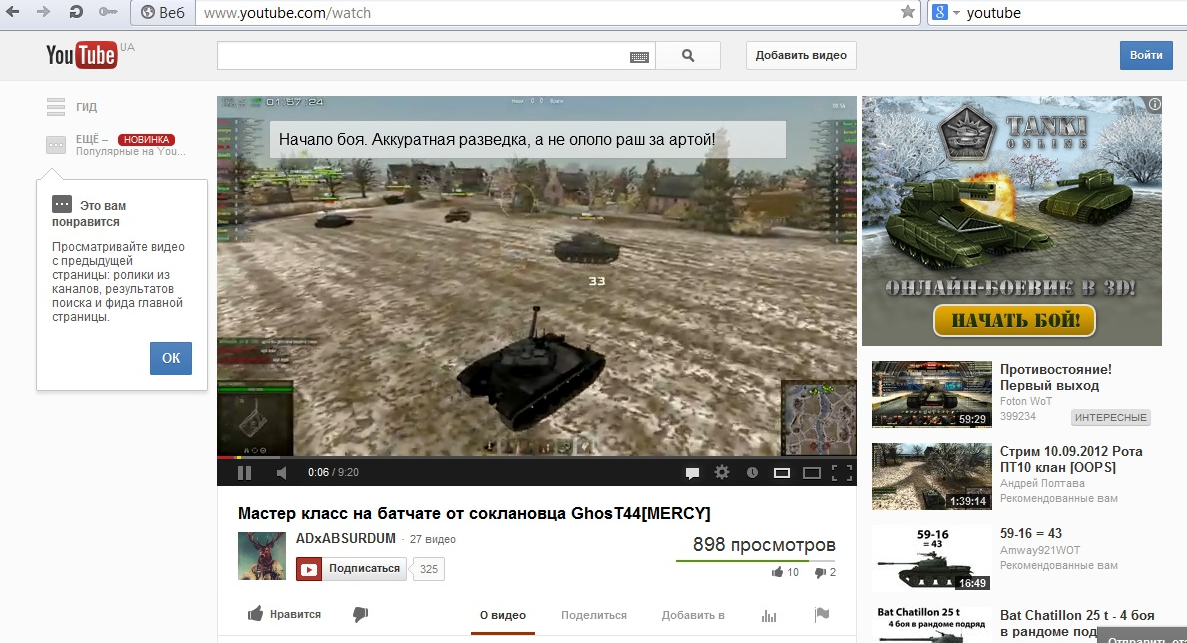Click the key icon in the browser toolbar

108,12
